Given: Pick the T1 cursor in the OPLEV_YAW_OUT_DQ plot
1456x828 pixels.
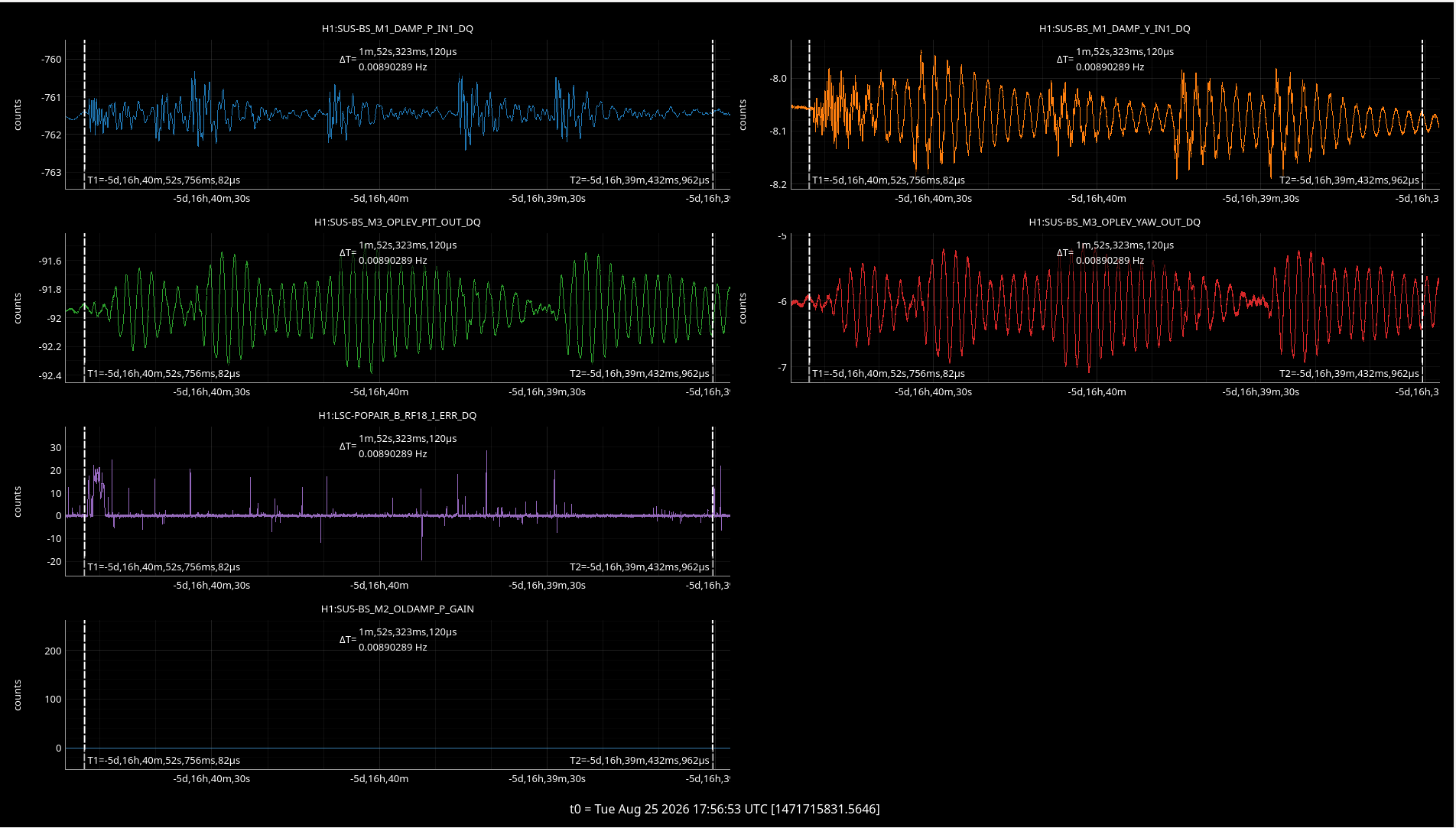Looking at the screenshot, I should [x=809, y=308].
